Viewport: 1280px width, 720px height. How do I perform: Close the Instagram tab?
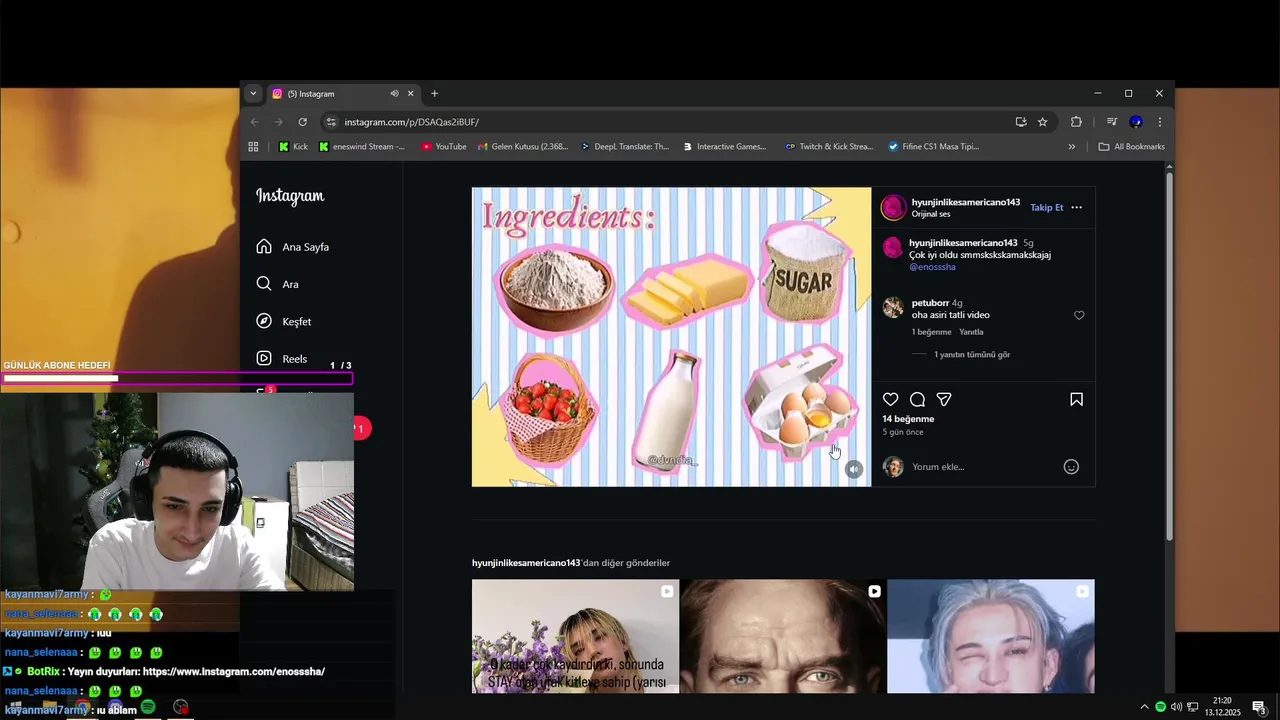[410, 94]
